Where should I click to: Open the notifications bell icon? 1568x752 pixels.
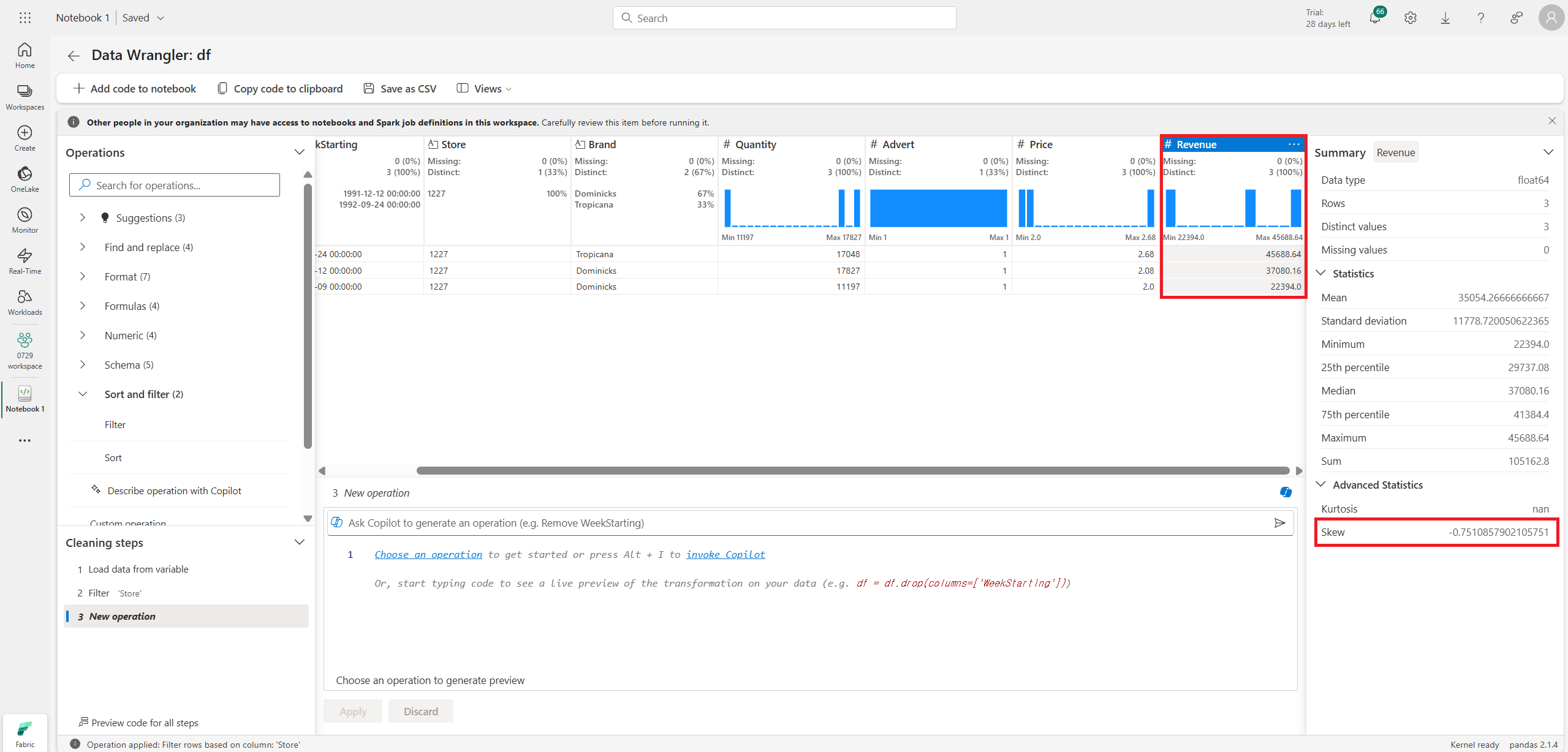coord(1374,18)
